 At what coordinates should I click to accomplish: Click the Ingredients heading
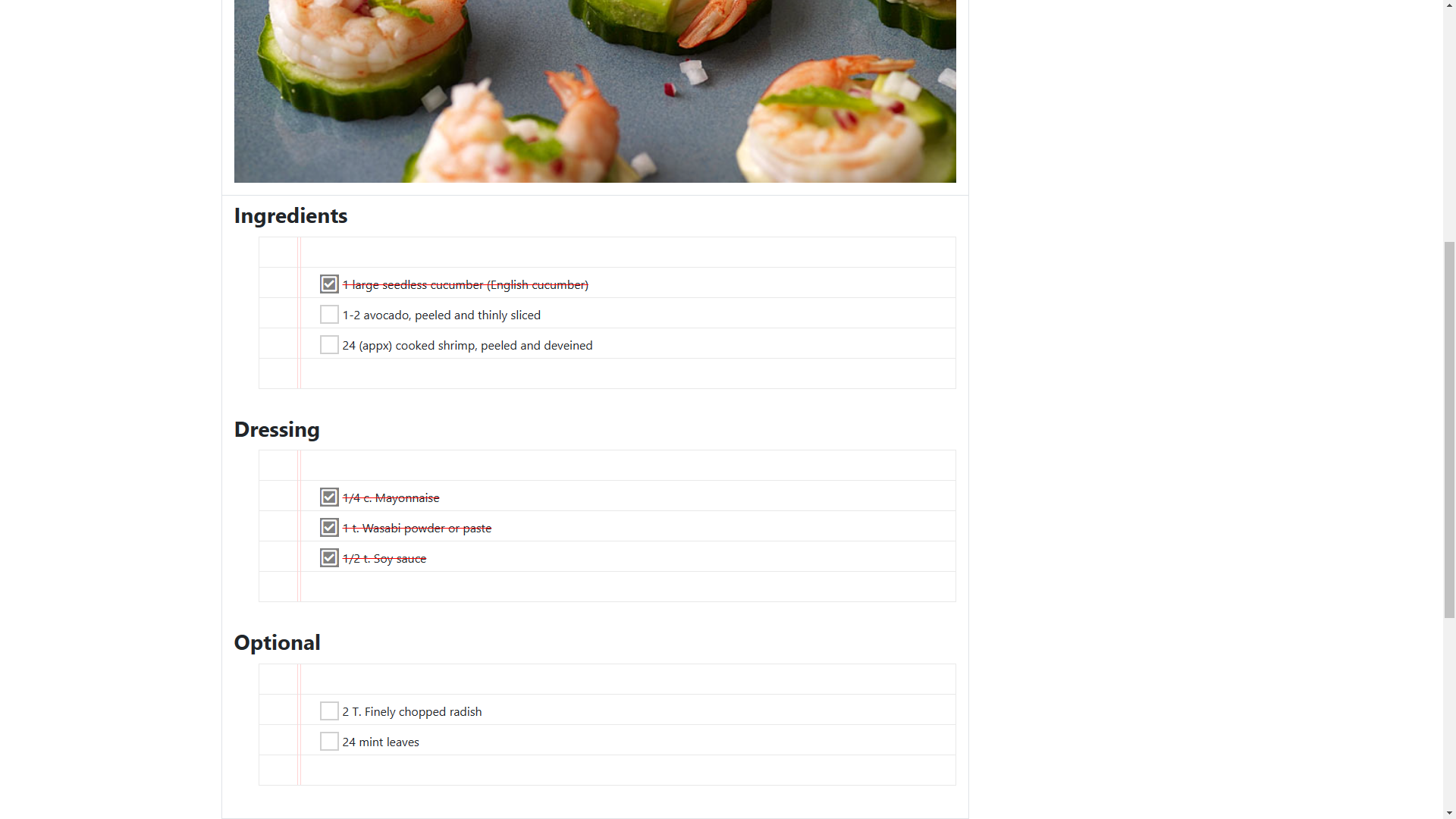tap(290, 215)
